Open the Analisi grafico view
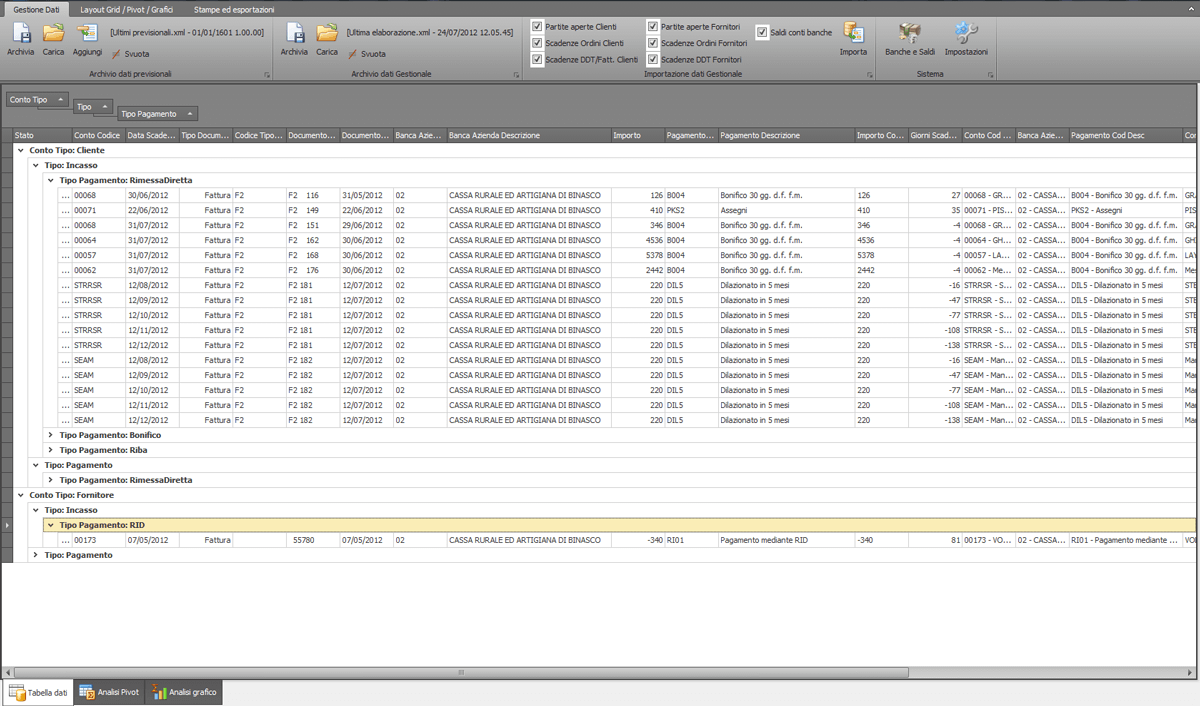Screen dimensions: 1200x706 (182, 690)
